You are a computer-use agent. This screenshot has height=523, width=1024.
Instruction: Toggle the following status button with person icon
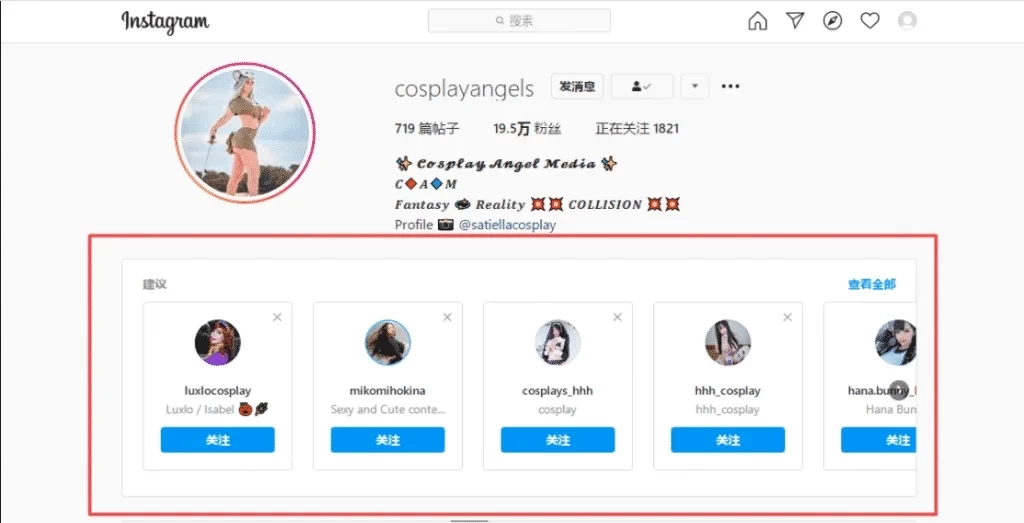point(642,86)
